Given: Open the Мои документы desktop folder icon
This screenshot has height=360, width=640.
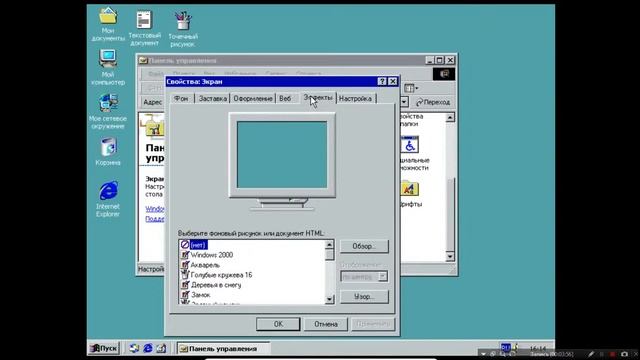Looking at the screenshot, I should pyautogui.click(x=108, y=16).
